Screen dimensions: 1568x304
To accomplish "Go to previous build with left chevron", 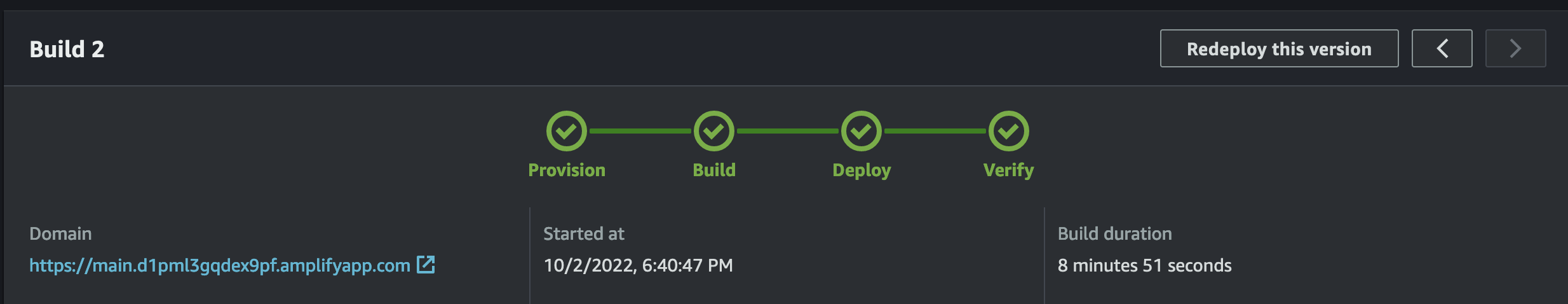I will 1442,48.
